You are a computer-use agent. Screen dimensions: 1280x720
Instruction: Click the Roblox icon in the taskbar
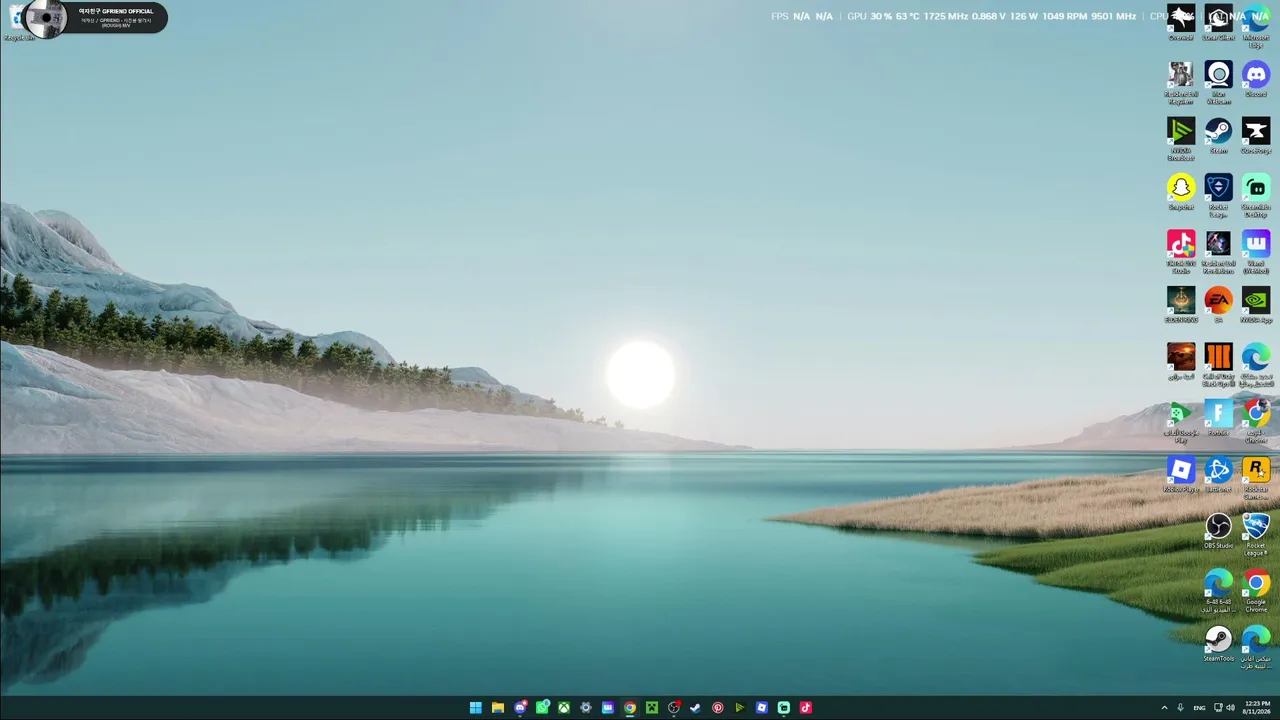tap(762, 708)
